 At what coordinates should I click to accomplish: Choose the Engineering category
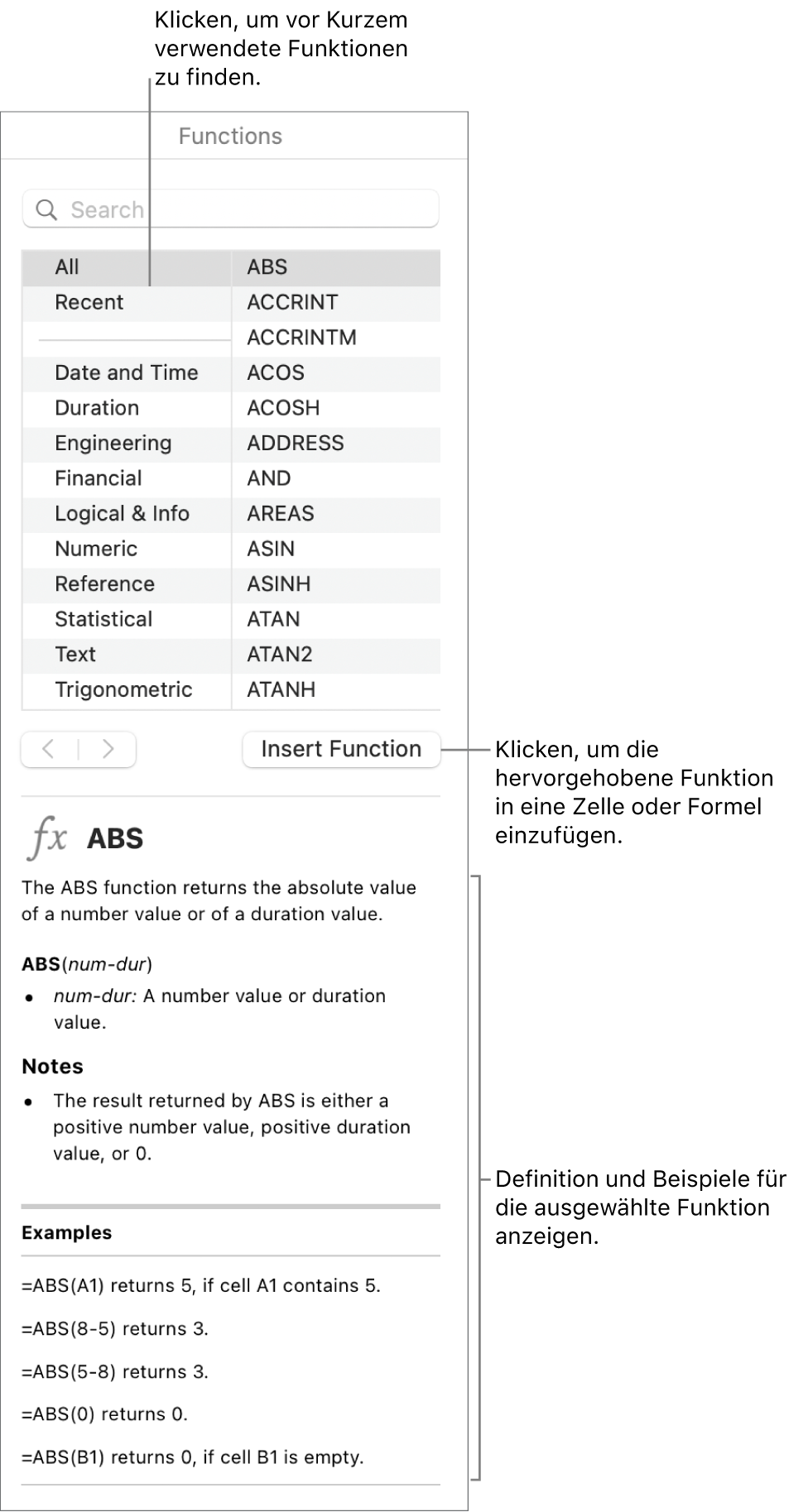113,444
